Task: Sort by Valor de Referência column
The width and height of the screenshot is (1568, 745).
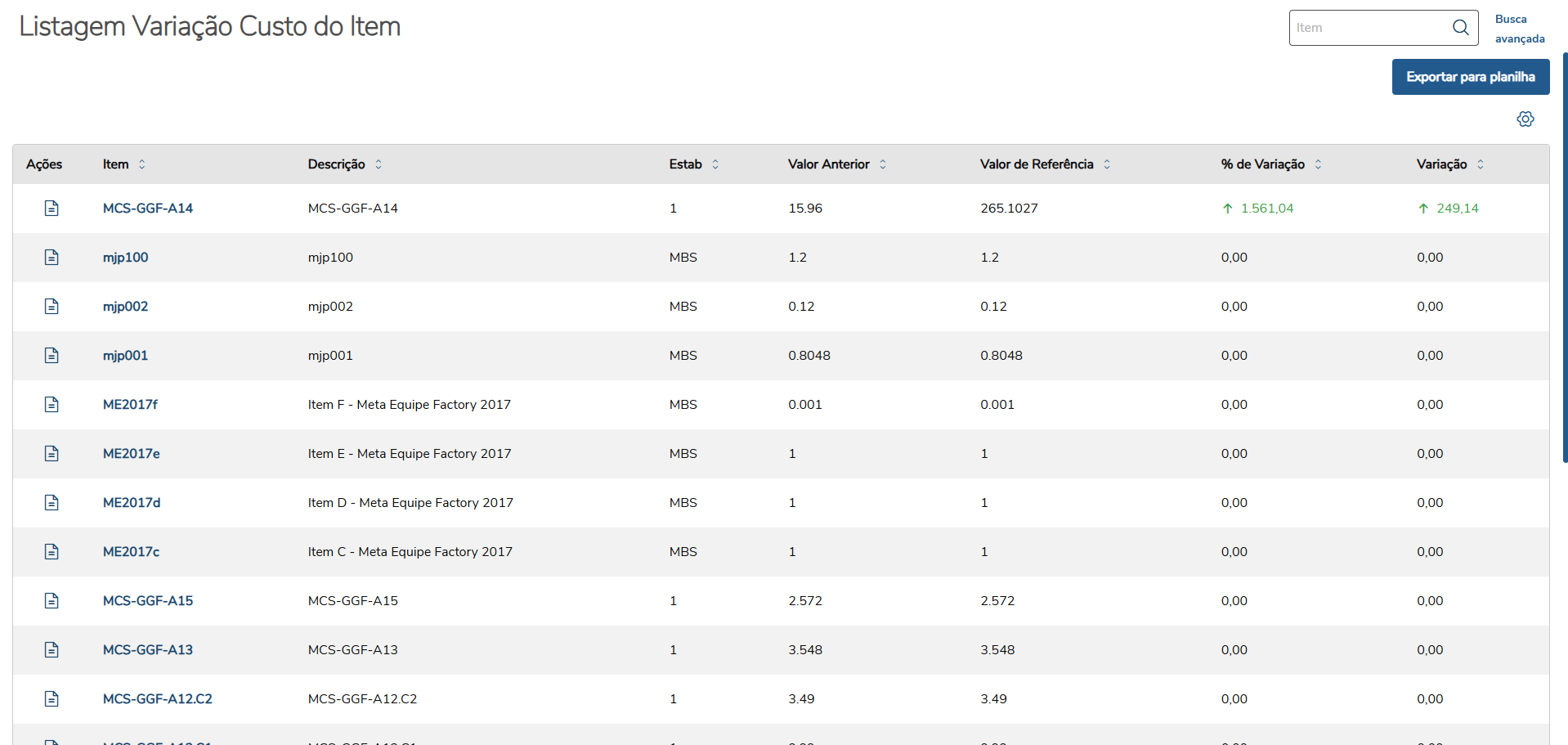Action: click(1107, 164)
